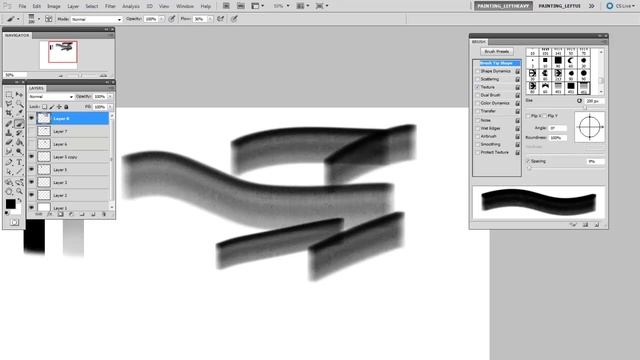Select the Path Selection tool
Image resolution: width=640 pixels, height=360 pixels.
[x=9, y=172]
